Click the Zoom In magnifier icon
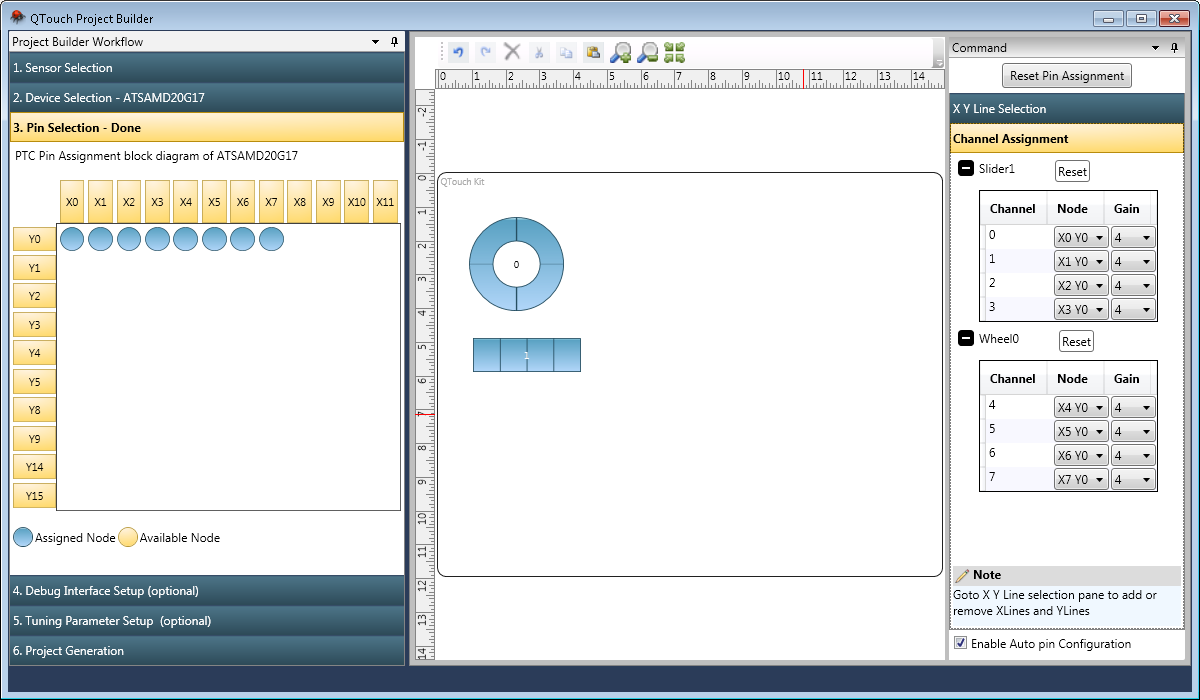 click(x=620, y=52)
